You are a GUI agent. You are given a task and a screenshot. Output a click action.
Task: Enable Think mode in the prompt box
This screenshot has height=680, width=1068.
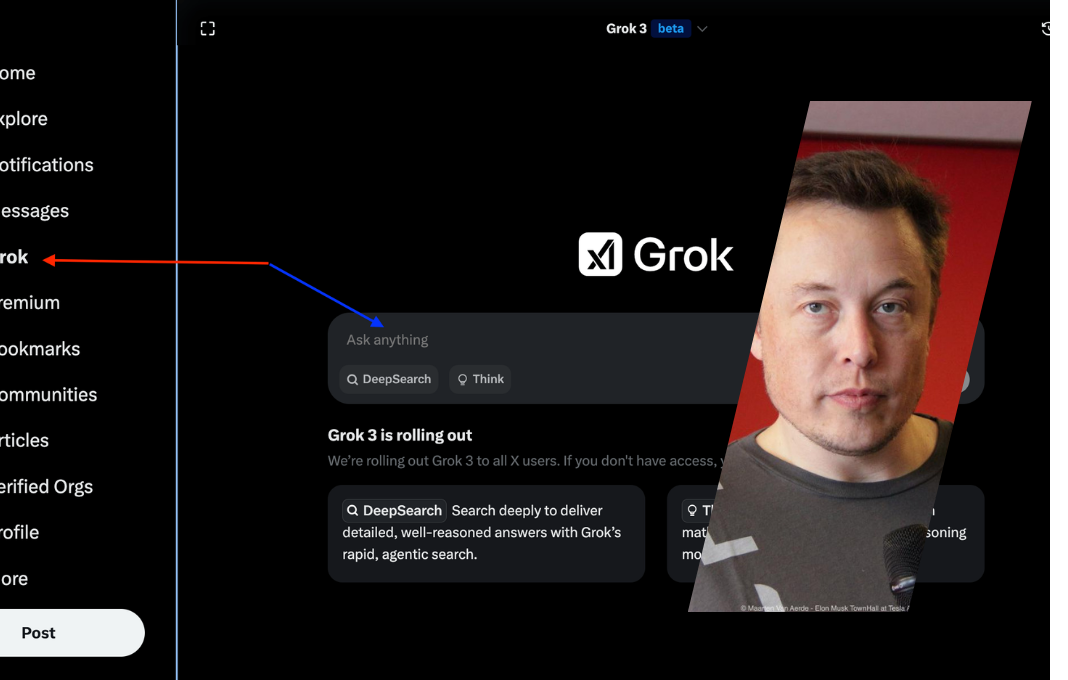[x=480, y=379]
